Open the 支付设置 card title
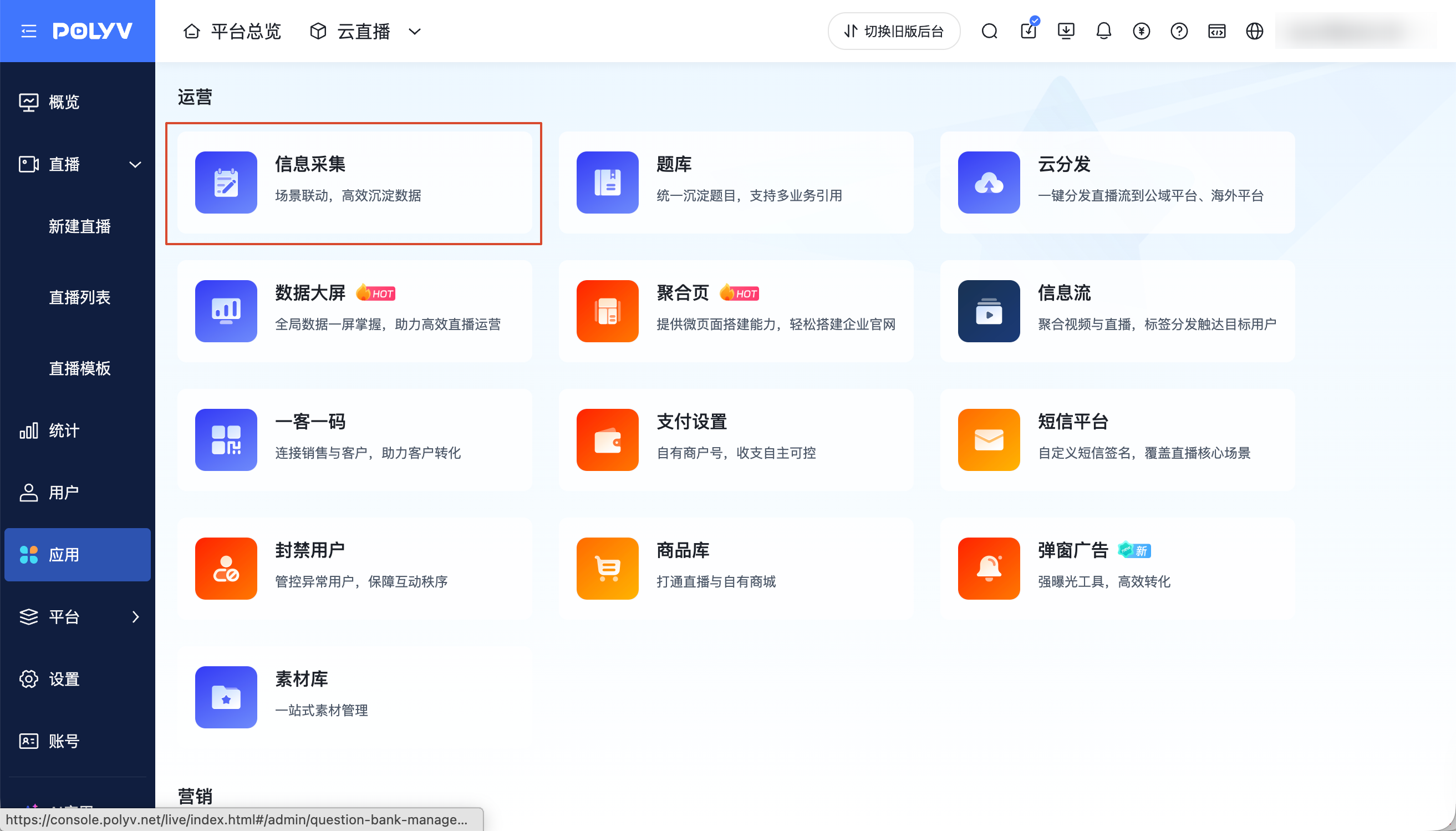This screenshot has width=1456, height=831. pos(692,422)
